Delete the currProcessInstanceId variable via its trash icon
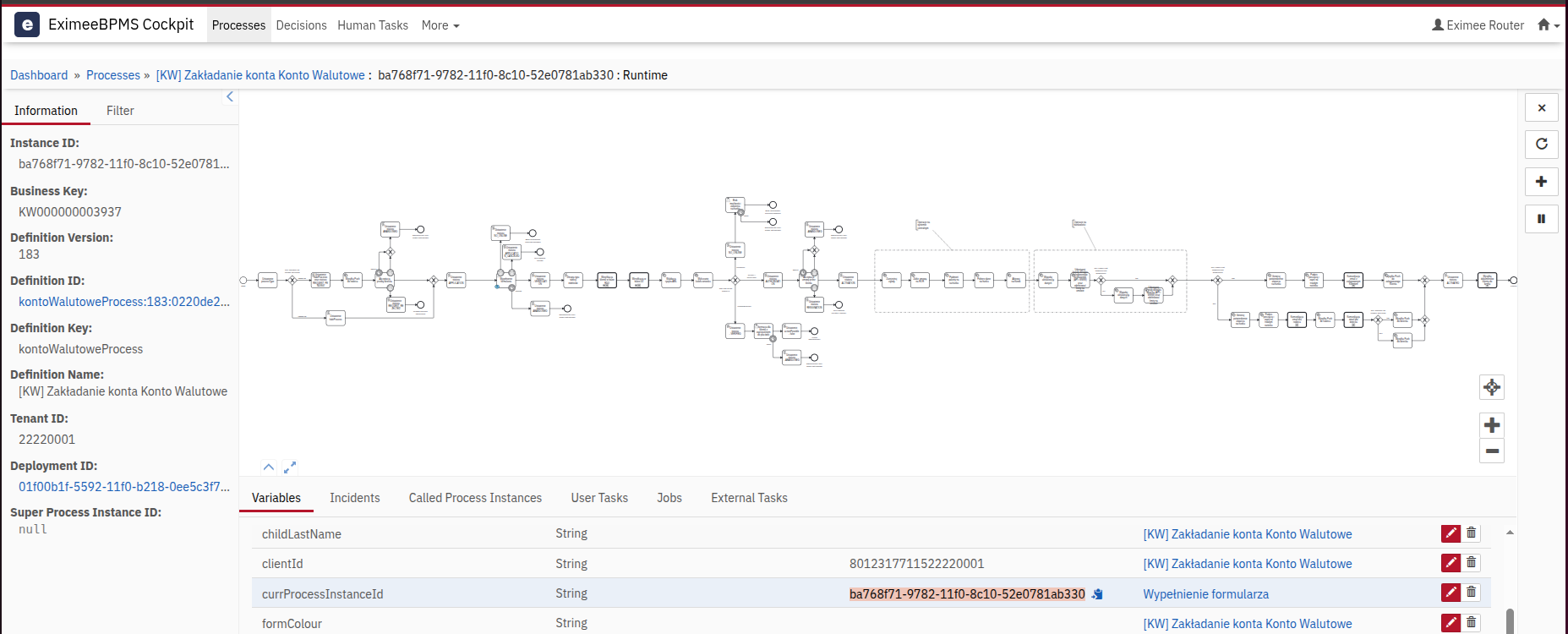 pyautogui.click(x=1471, y=593)
